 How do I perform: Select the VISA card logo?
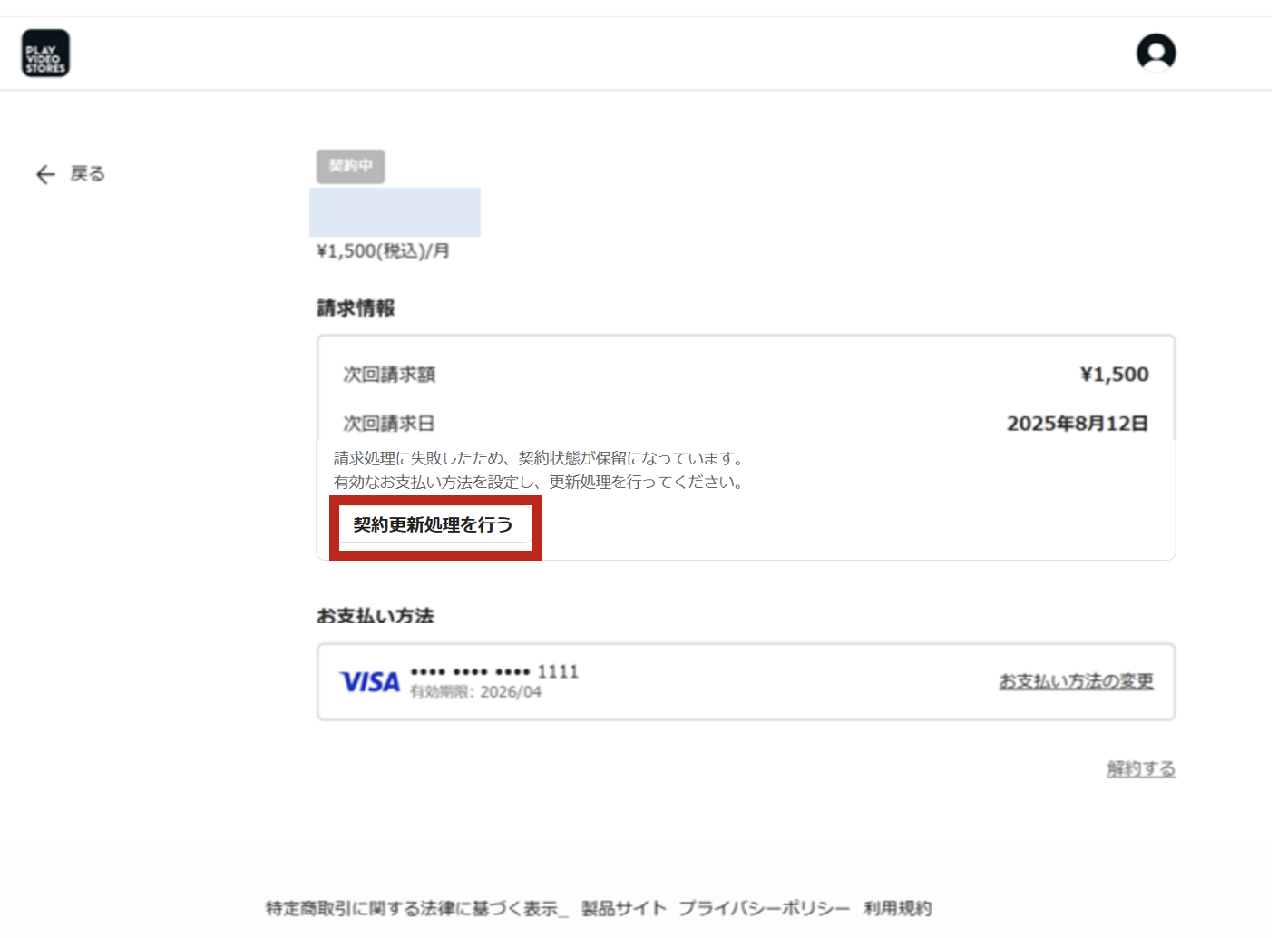click(x=369, y=682)
